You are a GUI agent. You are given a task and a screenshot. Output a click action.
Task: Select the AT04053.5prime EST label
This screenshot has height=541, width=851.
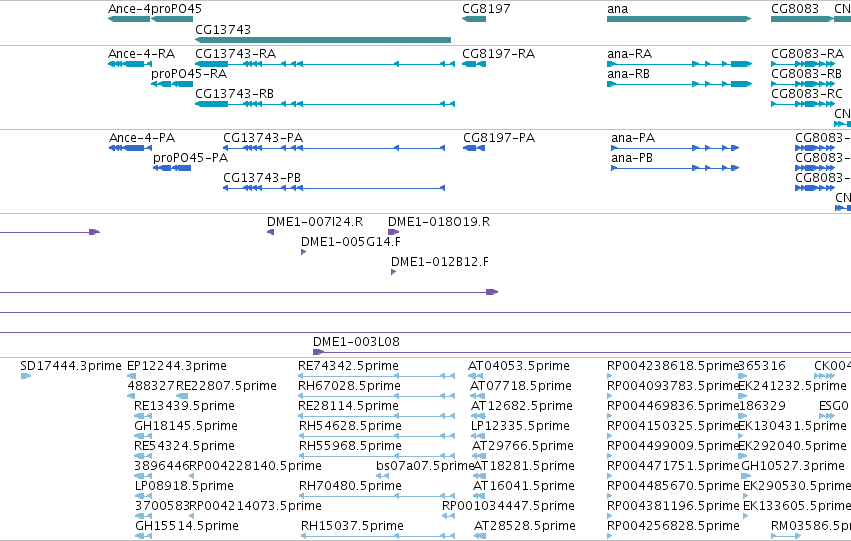[x=519, y=366]
